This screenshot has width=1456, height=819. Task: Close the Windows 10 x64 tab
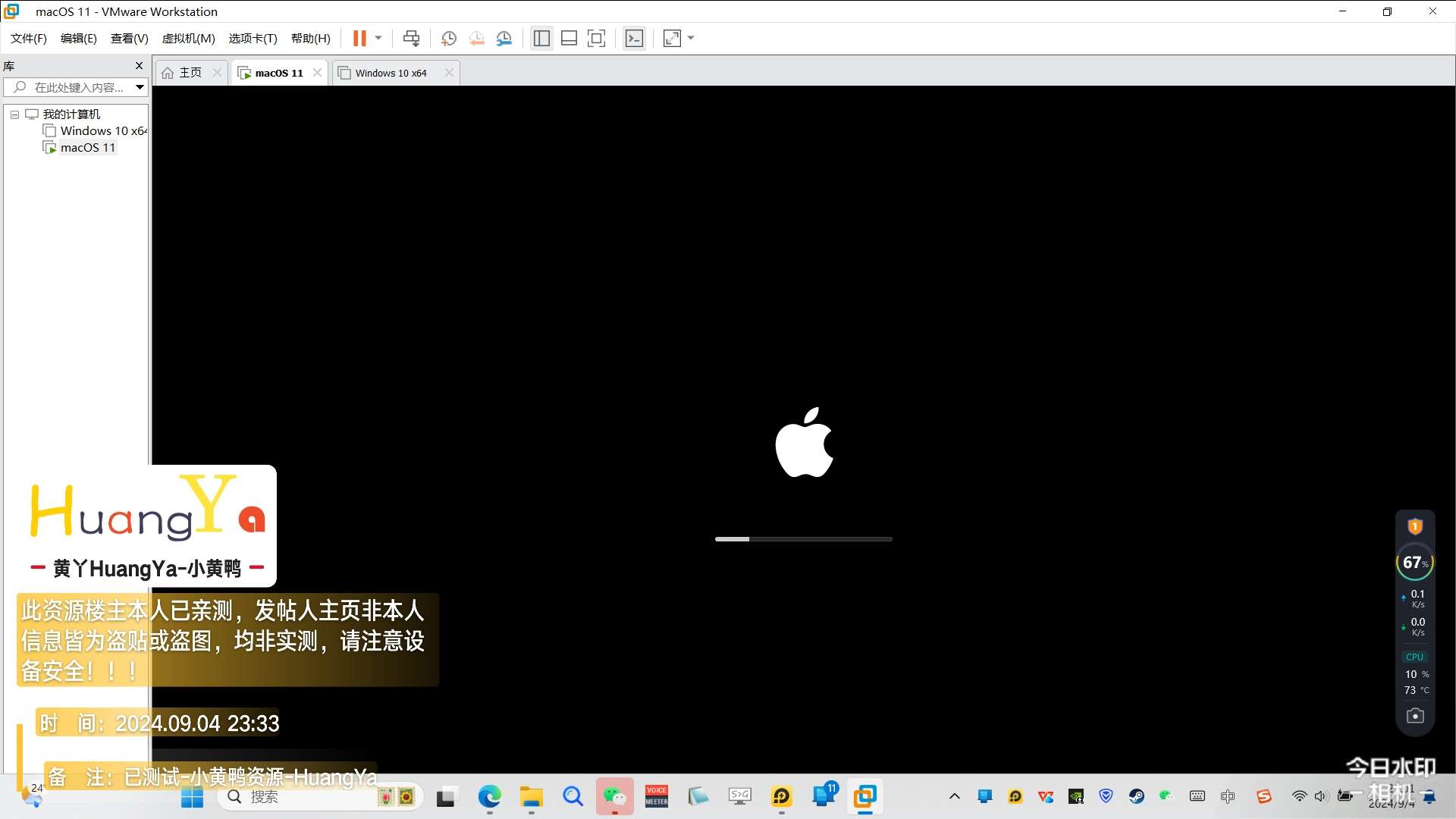[x=449, y=73]
